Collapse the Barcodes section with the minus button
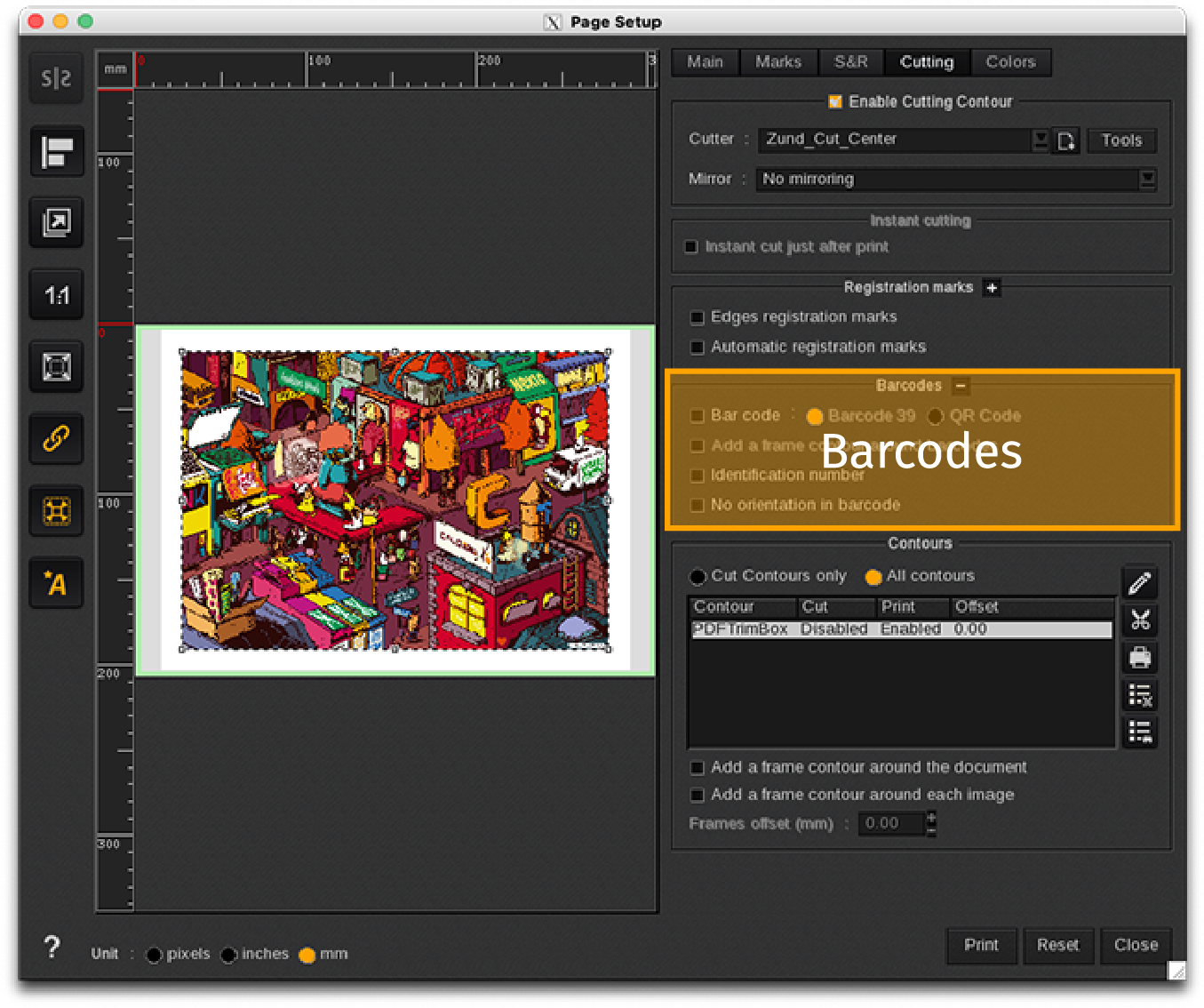 tap(961, 385)
